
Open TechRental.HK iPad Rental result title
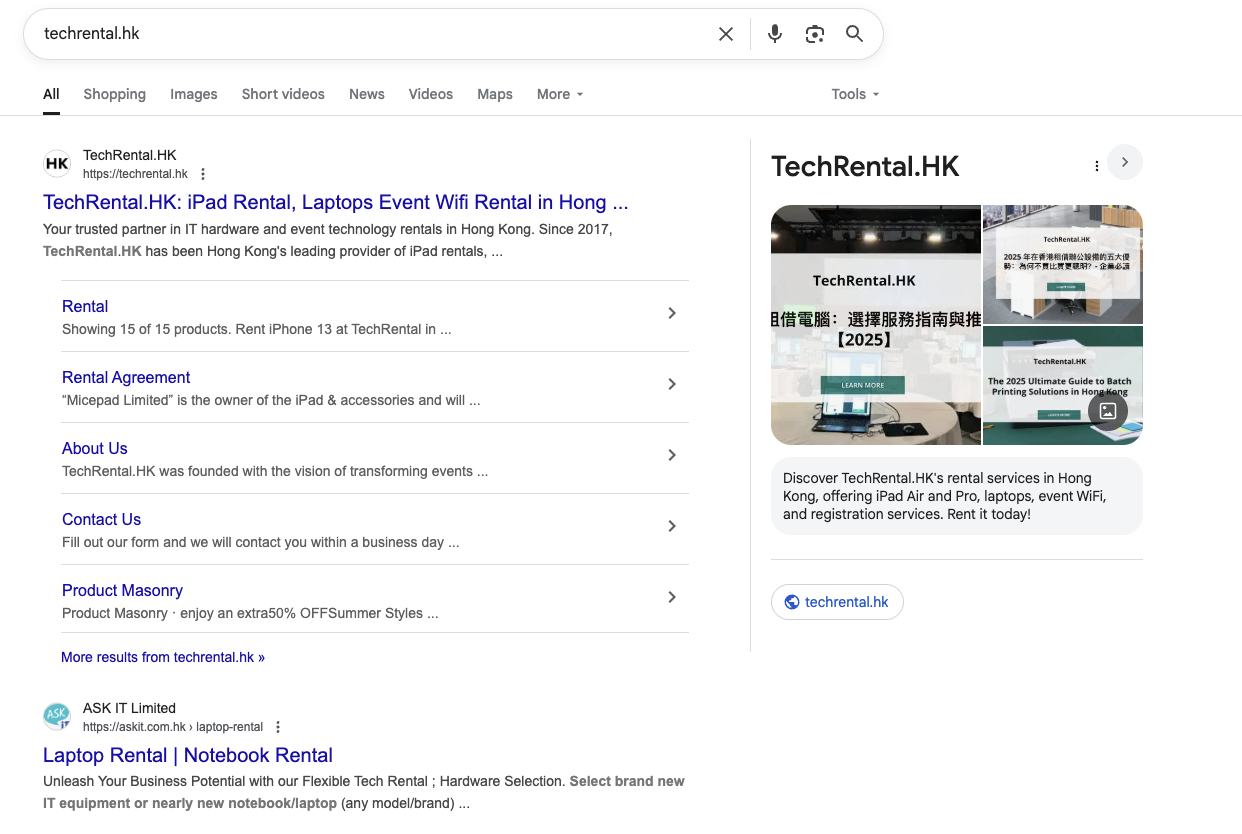[336, 202]
